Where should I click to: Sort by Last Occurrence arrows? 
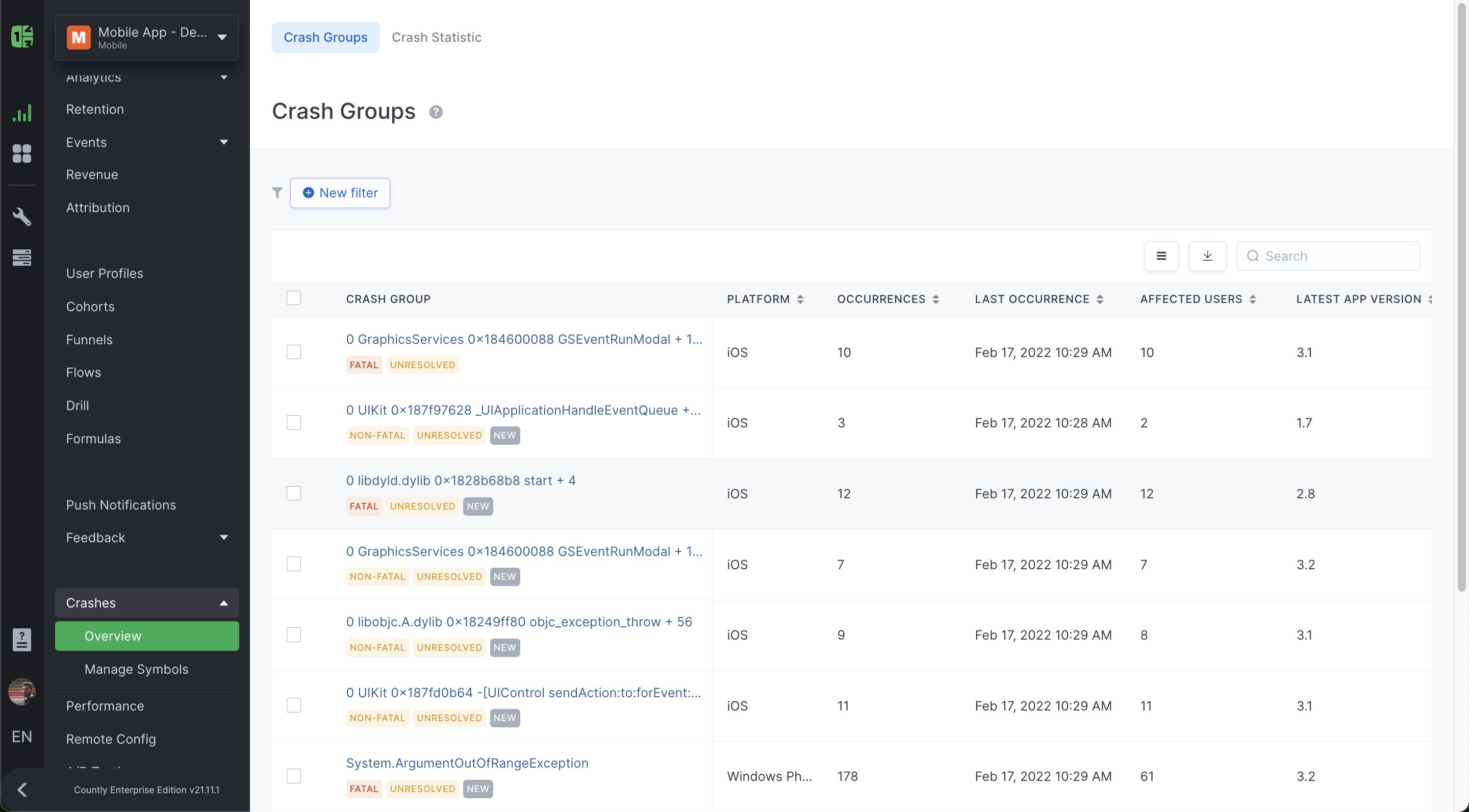1100,299
